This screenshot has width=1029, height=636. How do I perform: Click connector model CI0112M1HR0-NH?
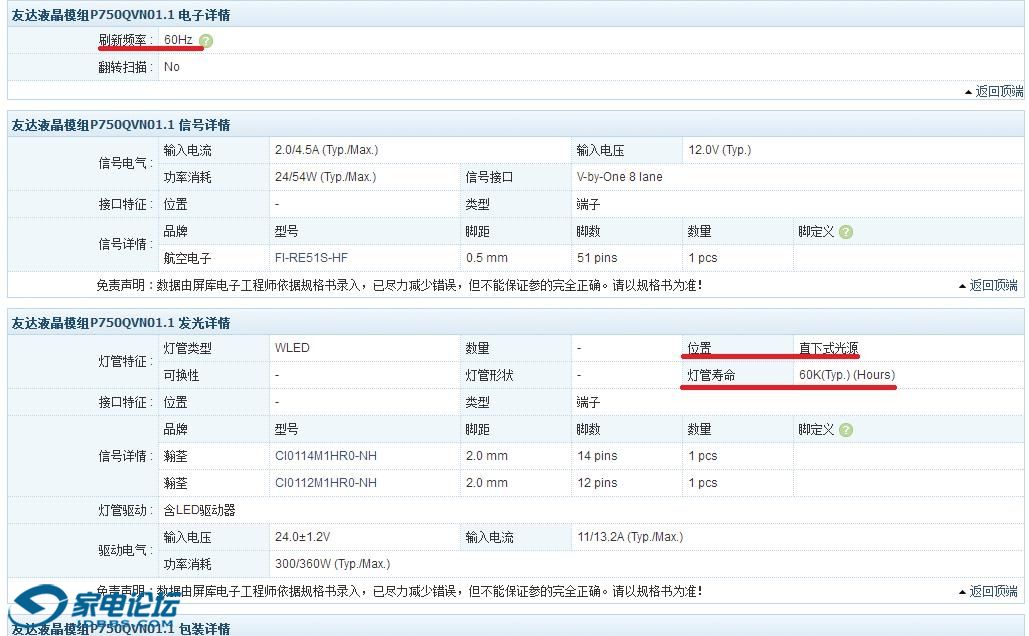click(325, 483)
